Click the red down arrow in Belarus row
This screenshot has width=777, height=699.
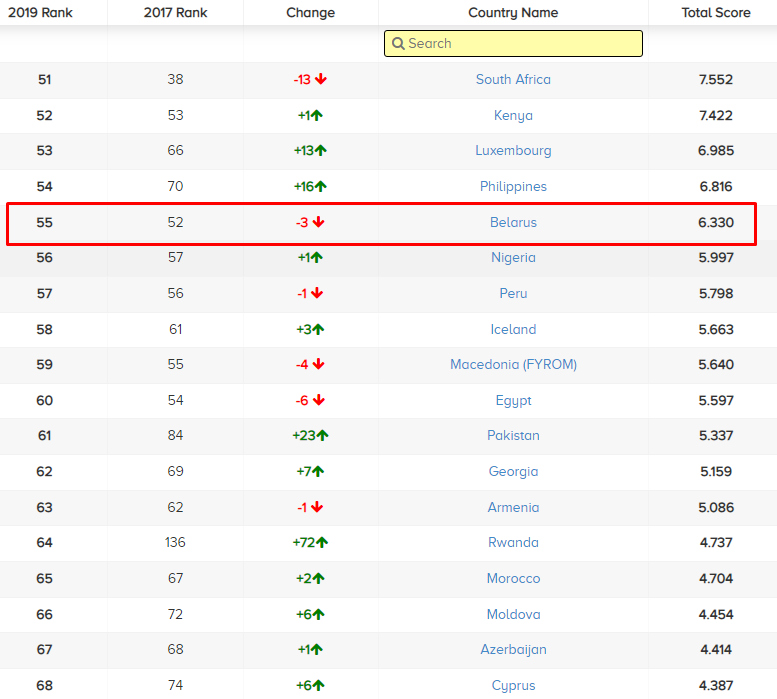pos(319,223)
